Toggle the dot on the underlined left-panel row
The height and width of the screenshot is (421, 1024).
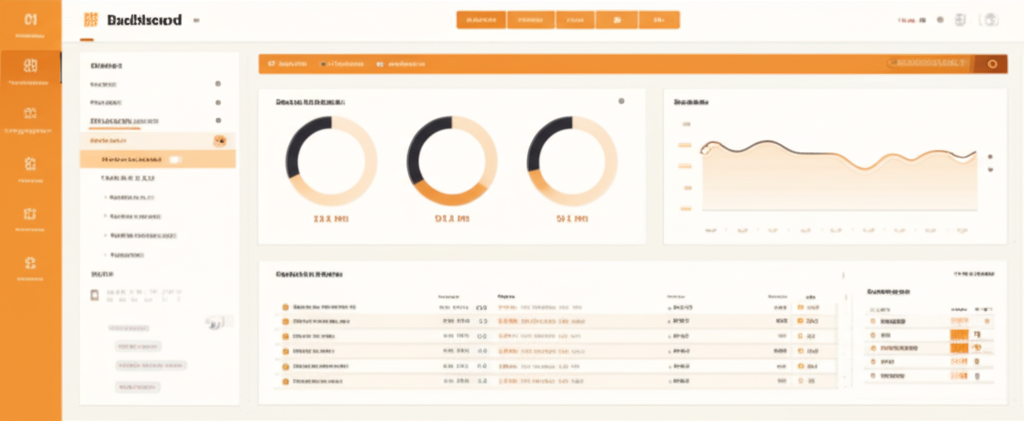coord(217,121)
